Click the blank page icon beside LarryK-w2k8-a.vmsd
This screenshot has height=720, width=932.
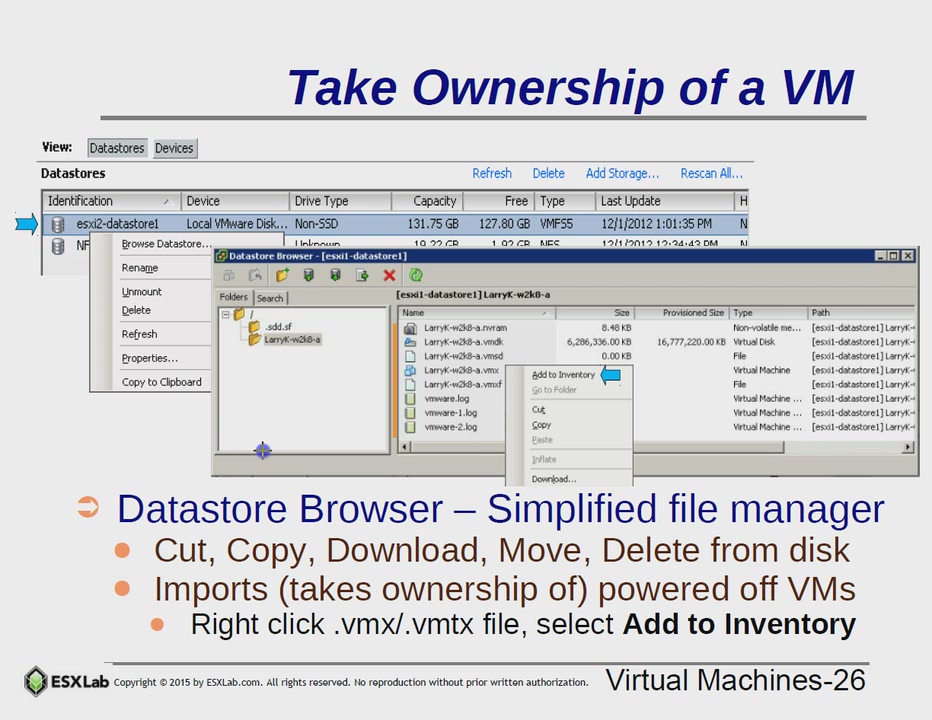point(410,356)
